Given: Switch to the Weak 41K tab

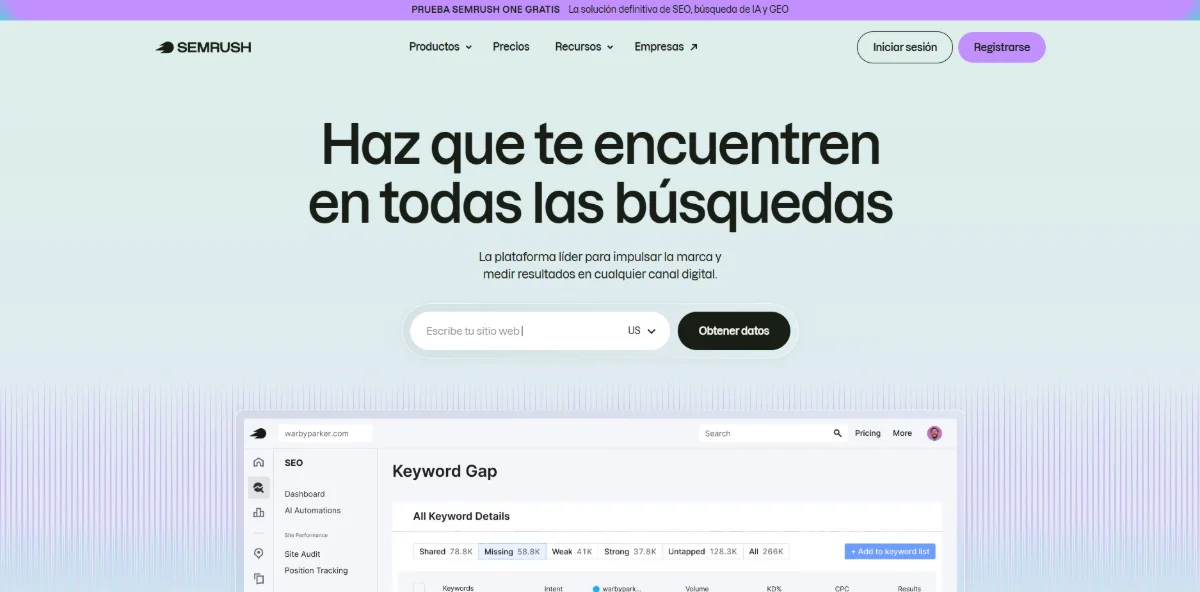Looking at the screenshot, I should click(x=572, y=551).
